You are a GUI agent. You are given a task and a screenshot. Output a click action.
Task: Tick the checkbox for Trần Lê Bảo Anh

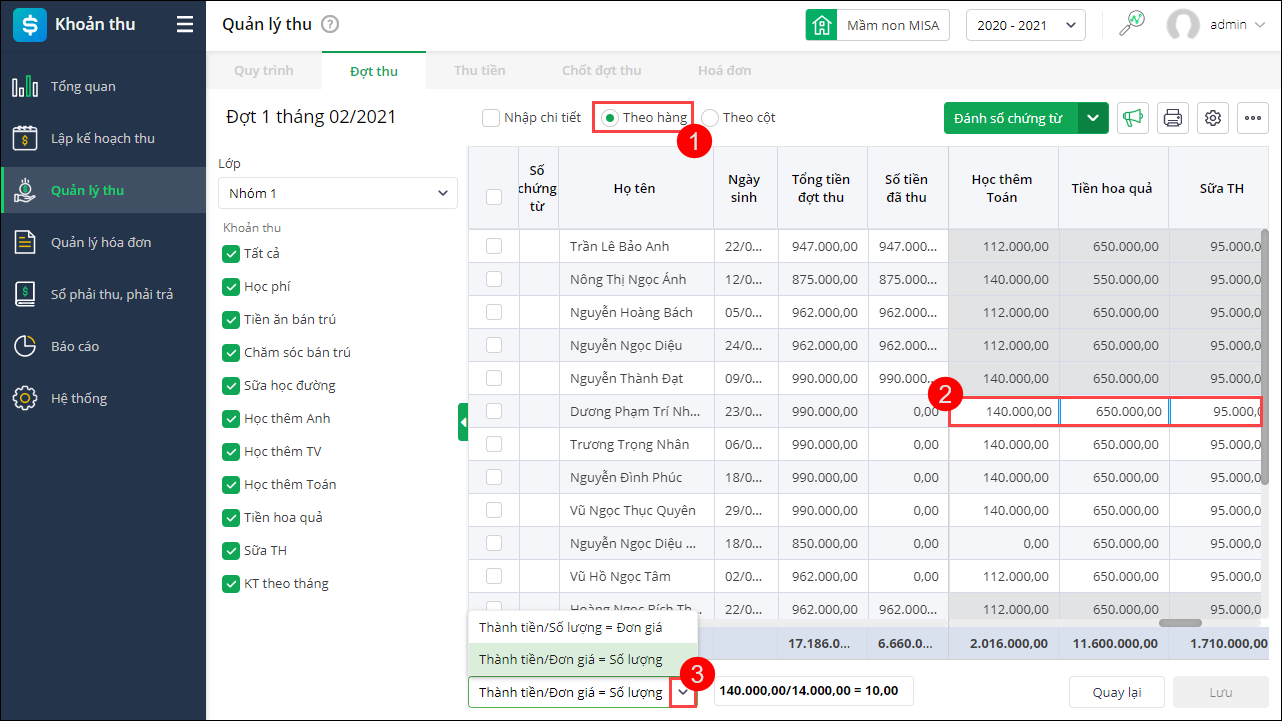494,246
